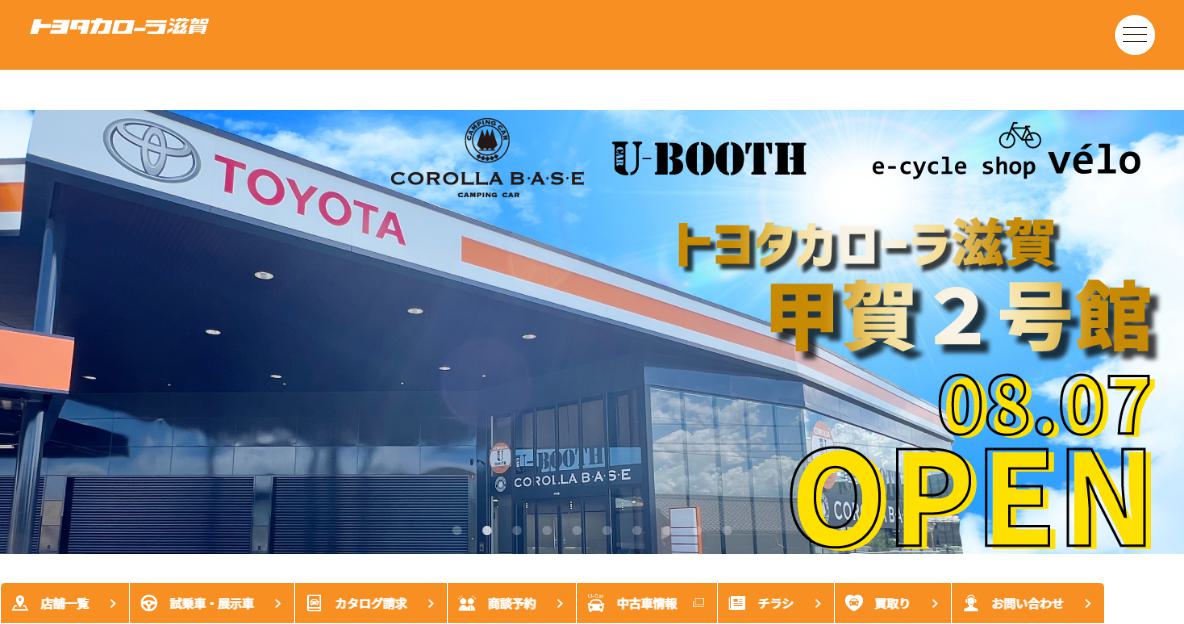Open the 商談予約 menu label
This screenshot has height=624, width=1184.
tap(512, 604)
